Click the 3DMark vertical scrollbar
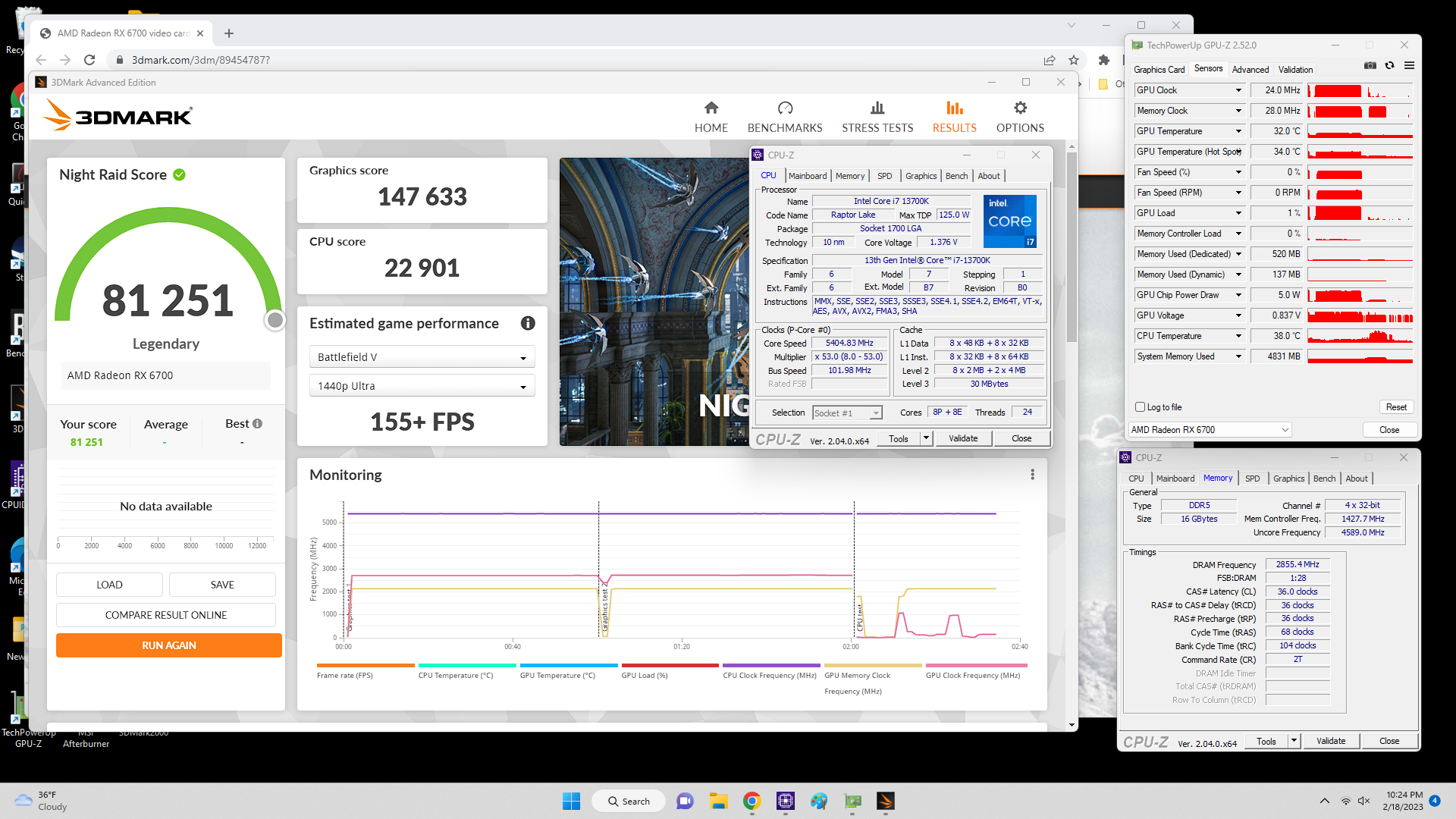The height and width of the screenshot is (819, 1456). pos(1072,246)
